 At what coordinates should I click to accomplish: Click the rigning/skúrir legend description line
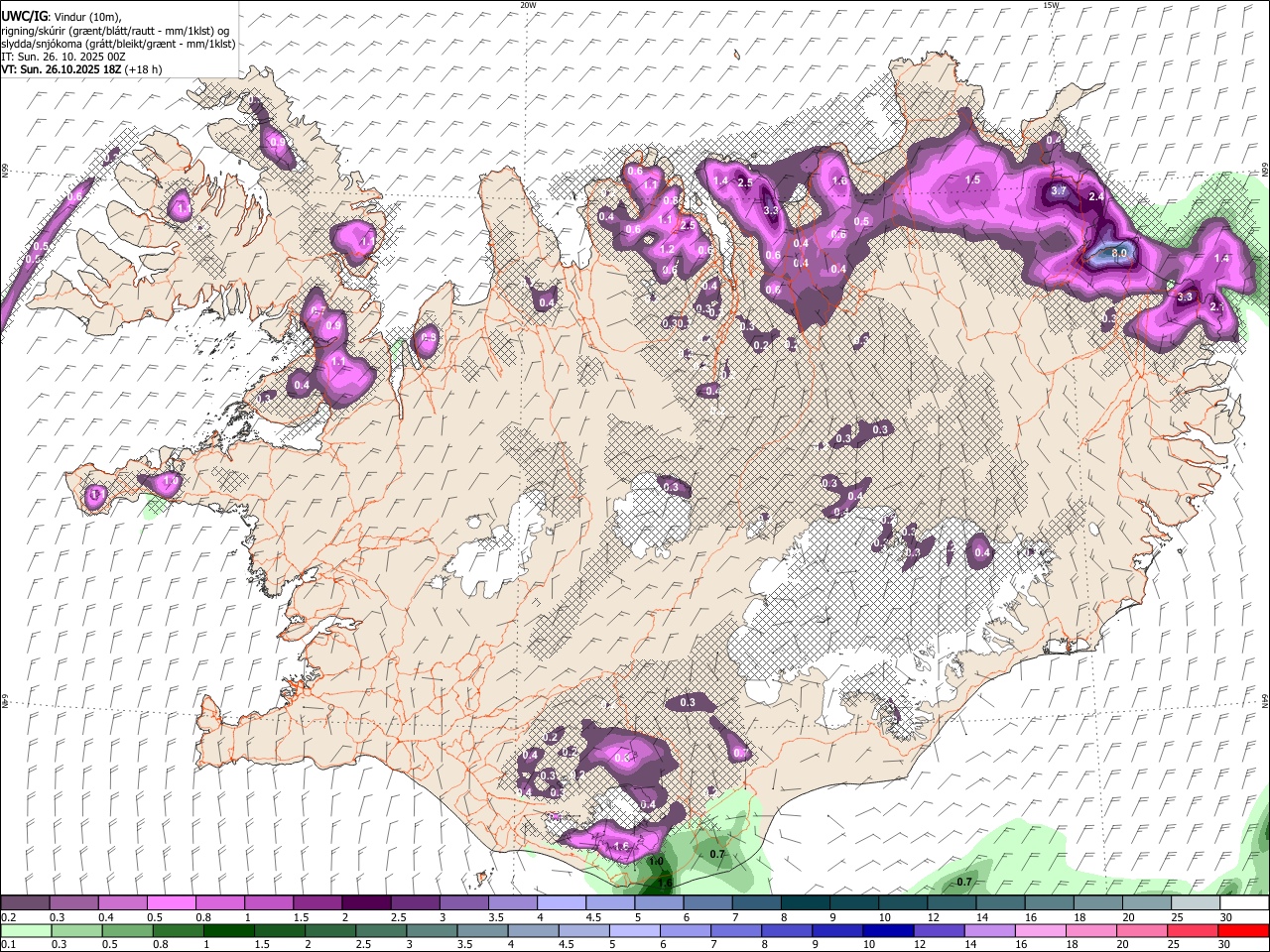click(x=117, y=31)
